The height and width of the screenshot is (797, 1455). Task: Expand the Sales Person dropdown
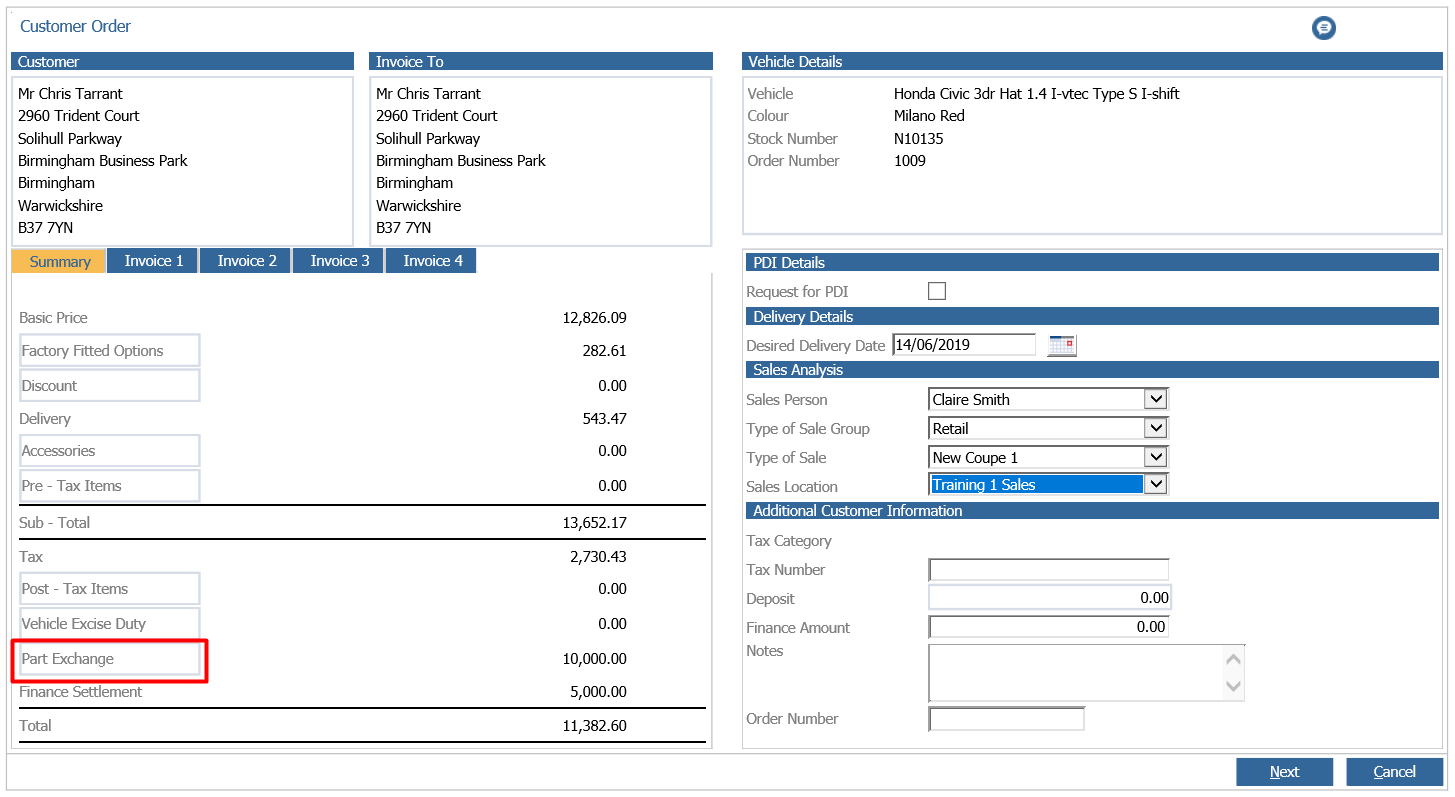click(1156, 399)
